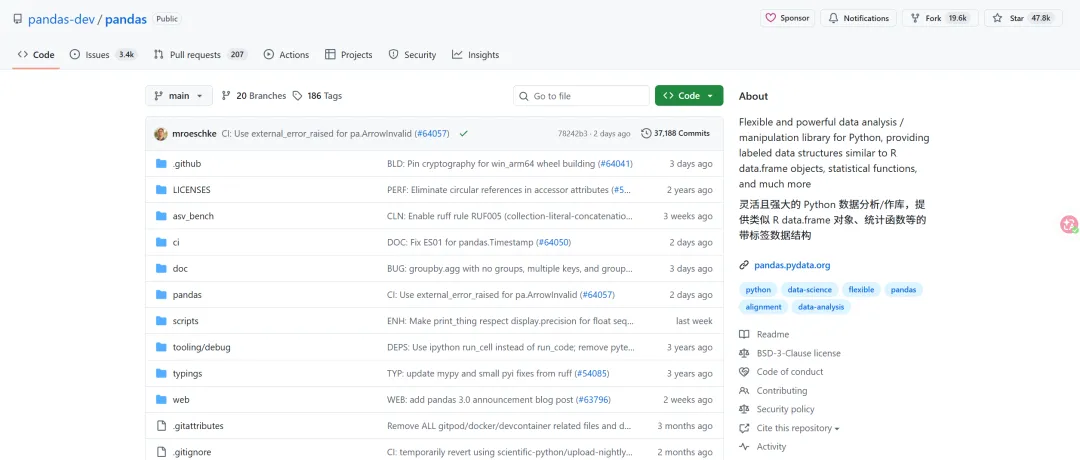Click the pandas folder icon in file list
Viewport: 1080px width, 460px height.
161,295
